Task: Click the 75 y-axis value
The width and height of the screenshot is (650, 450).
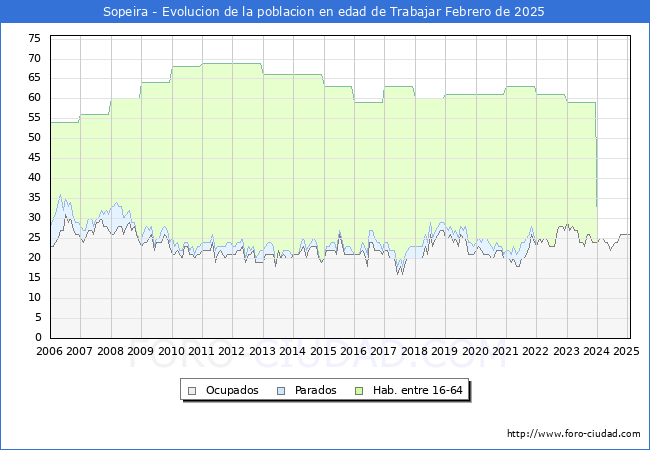Action: tap(34, 39)
